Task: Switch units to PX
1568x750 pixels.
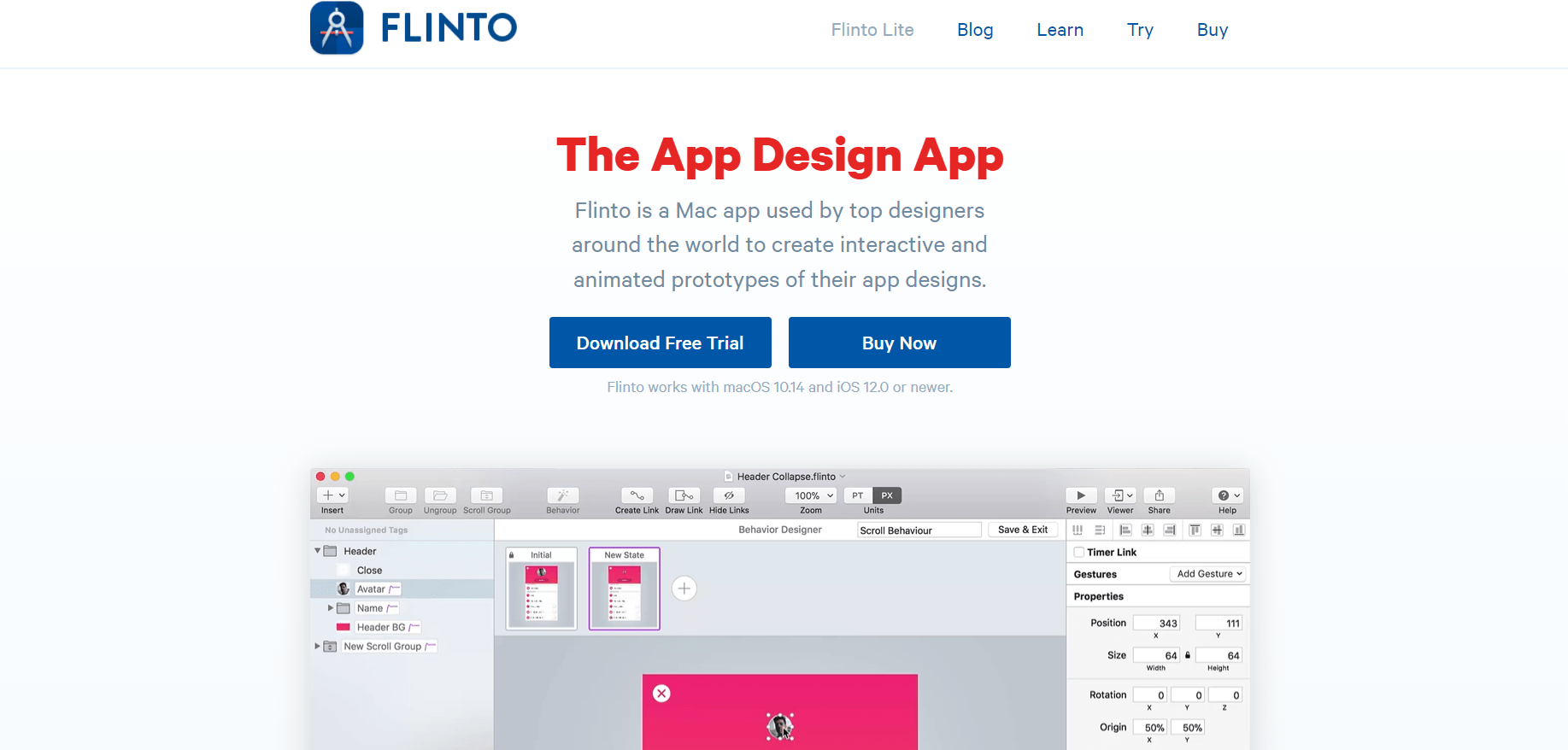Action: click(887, 495)
